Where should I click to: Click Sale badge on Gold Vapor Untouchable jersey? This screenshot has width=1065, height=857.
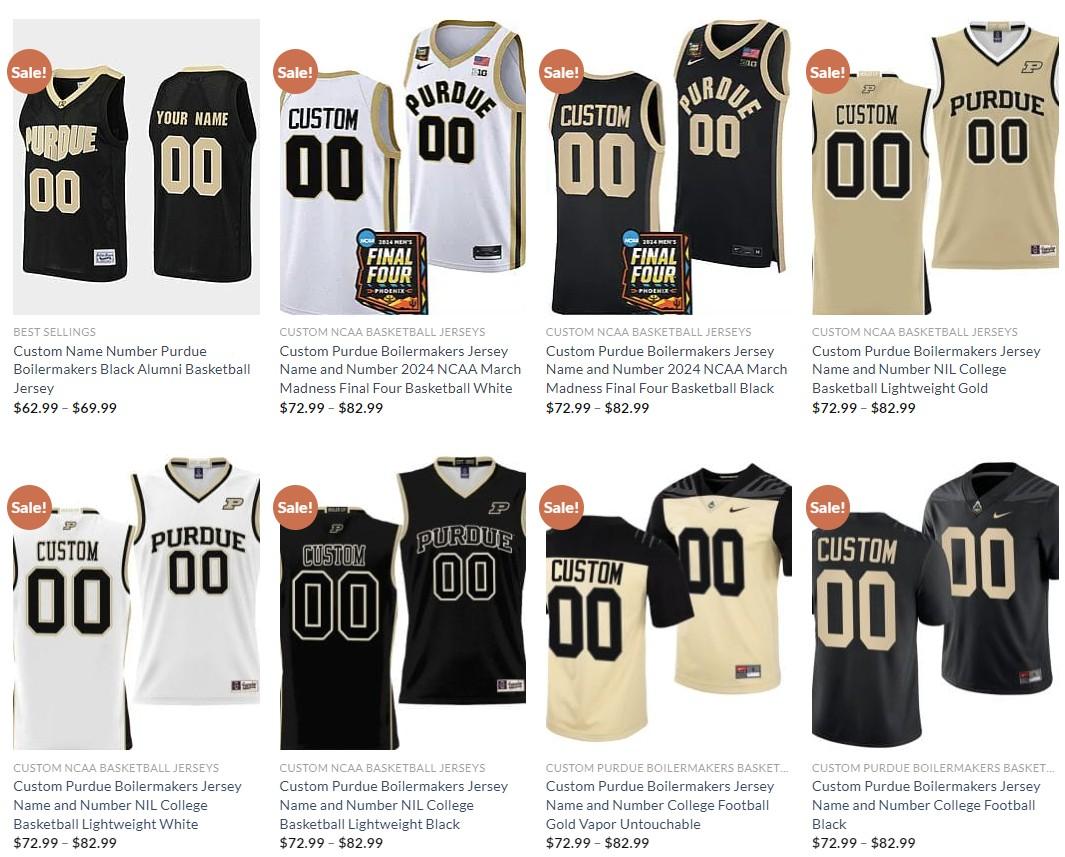pyautogui.click(x=562, y=507)
